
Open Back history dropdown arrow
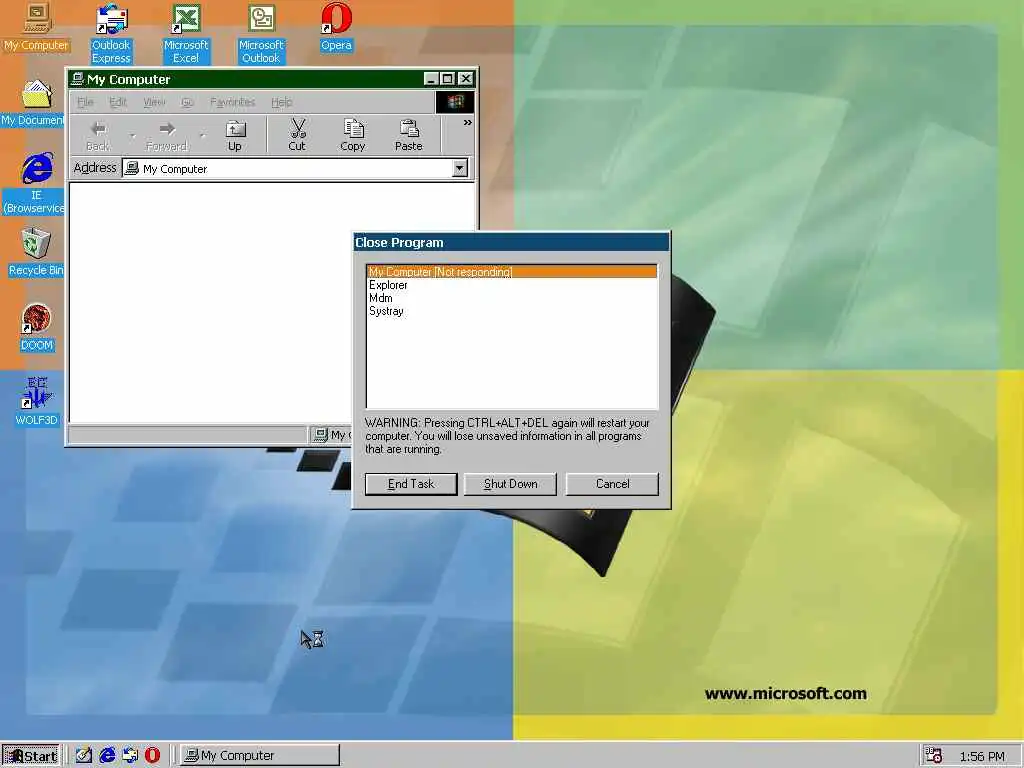(x=133, y=136)
